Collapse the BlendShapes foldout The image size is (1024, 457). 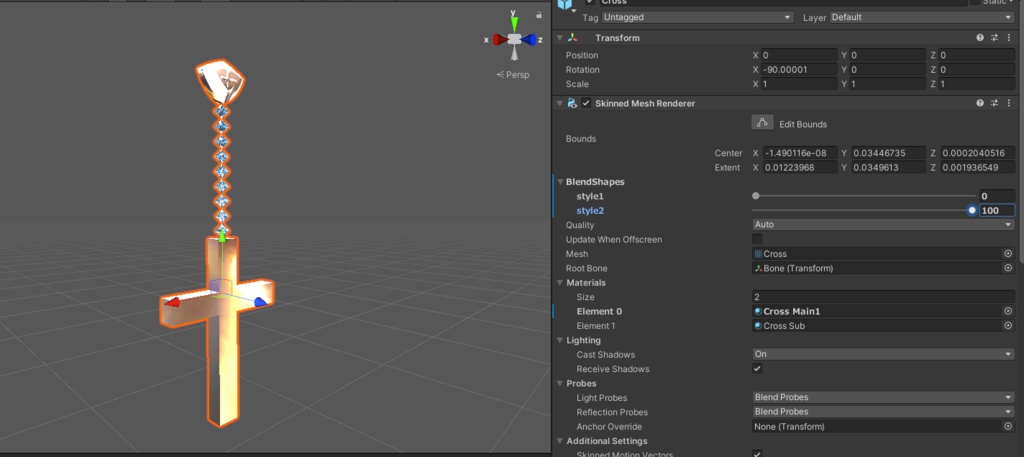tap(560, 181)
